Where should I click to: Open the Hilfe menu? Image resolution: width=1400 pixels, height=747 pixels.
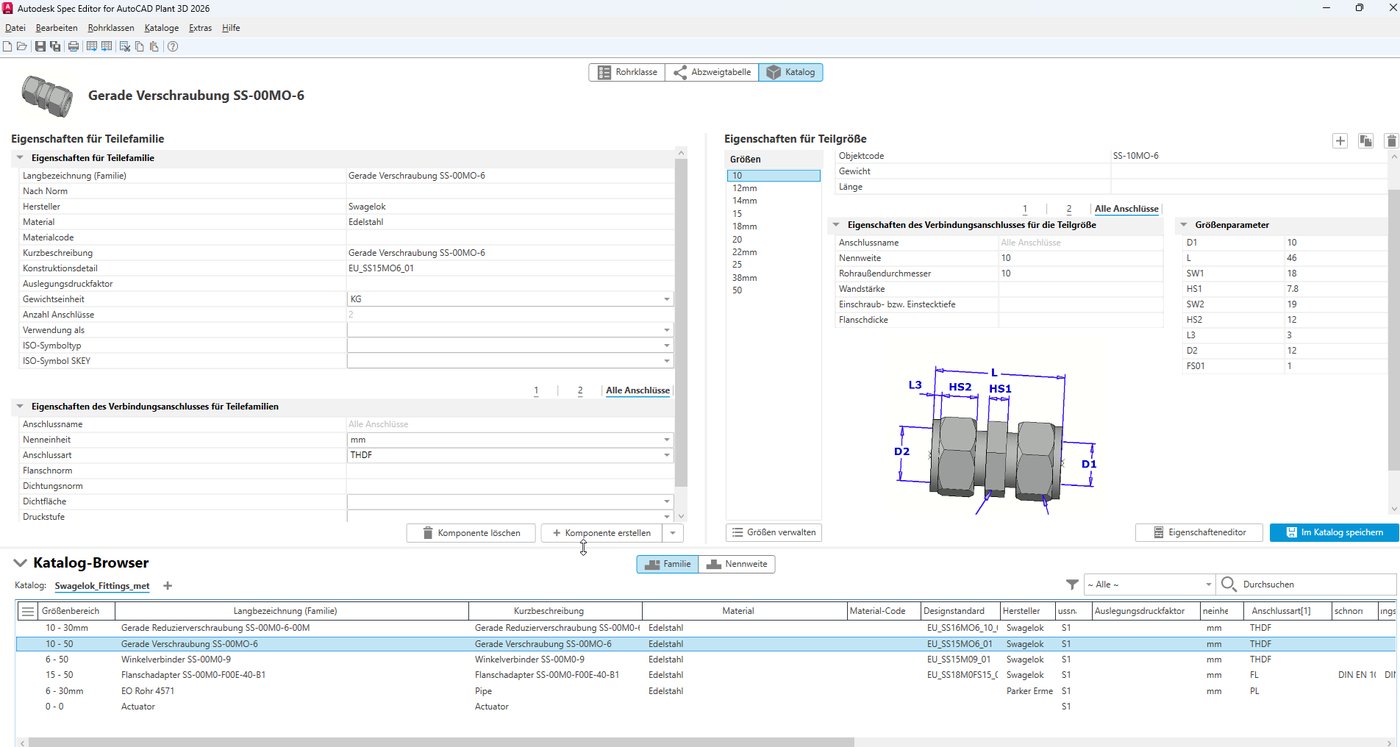click(231, 28)
